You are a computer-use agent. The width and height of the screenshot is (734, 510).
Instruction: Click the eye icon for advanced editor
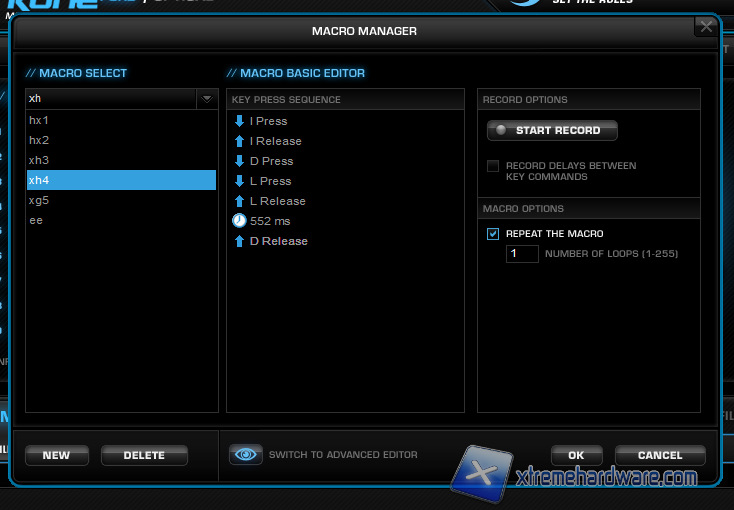245,455
